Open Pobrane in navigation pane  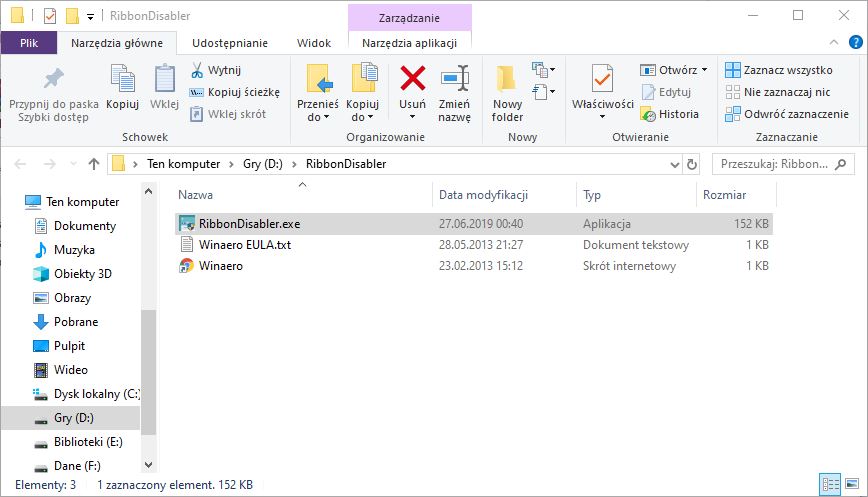(x=76, y=322)
